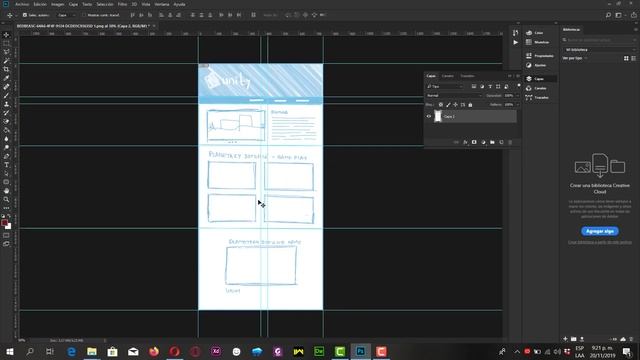Select the Move tool
Image resolution: width=640 pixels, height=360 pixels.
(6, 35)
